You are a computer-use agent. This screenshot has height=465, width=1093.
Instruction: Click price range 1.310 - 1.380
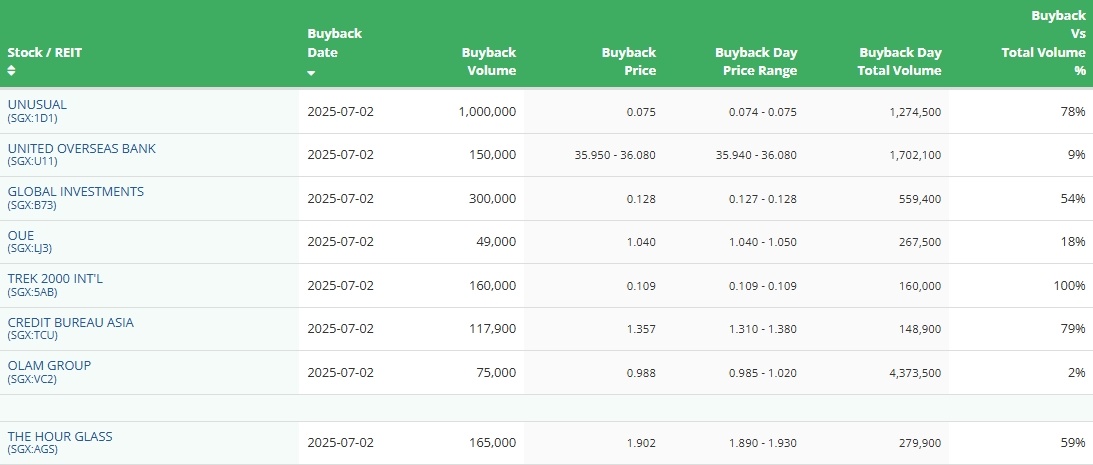[763, 329]
